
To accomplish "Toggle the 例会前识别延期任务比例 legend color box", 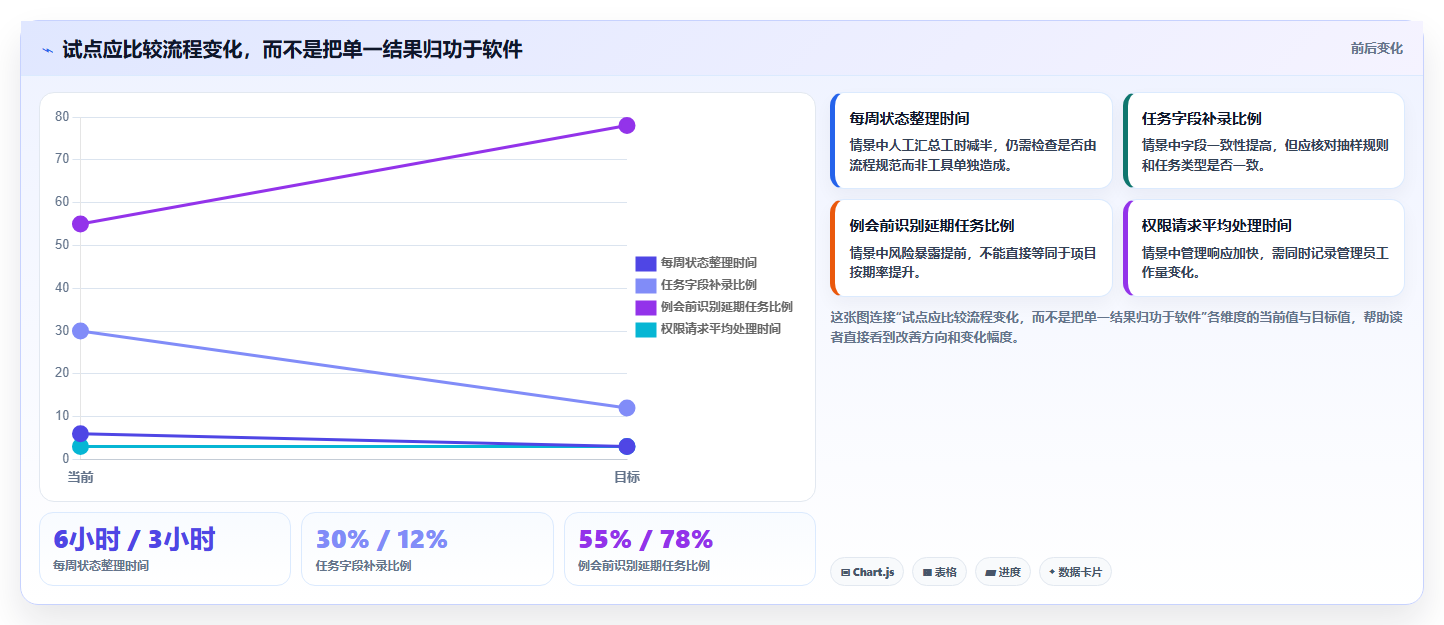I will point(646,307).
